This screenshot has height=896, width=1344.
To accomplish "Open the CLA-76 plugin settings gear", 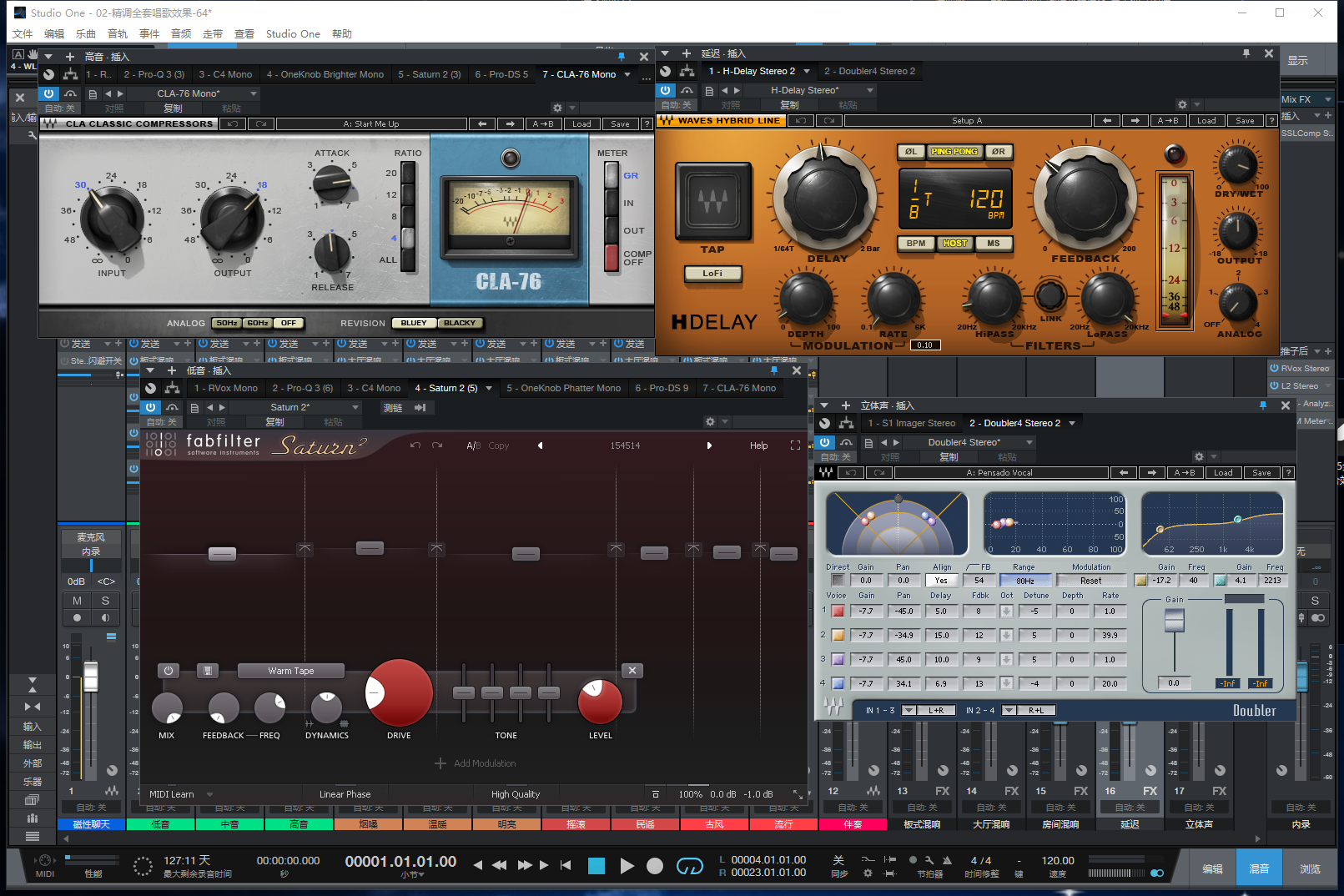I will [x=557, y=108].
